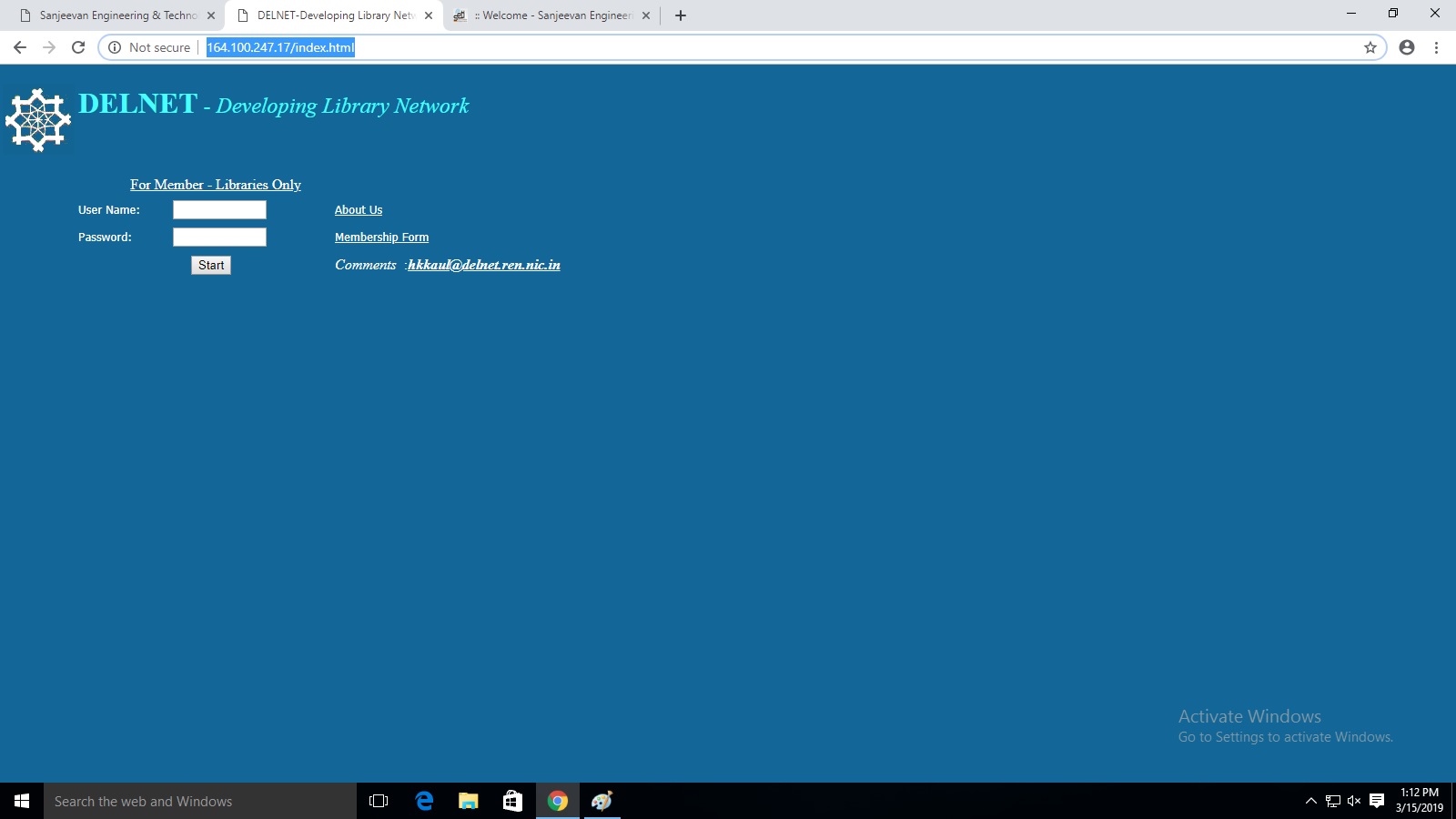This screenshot has width=1456, height=819.
Task: Open Chrome's three-dot menu
Action: tap(1436, 47)
